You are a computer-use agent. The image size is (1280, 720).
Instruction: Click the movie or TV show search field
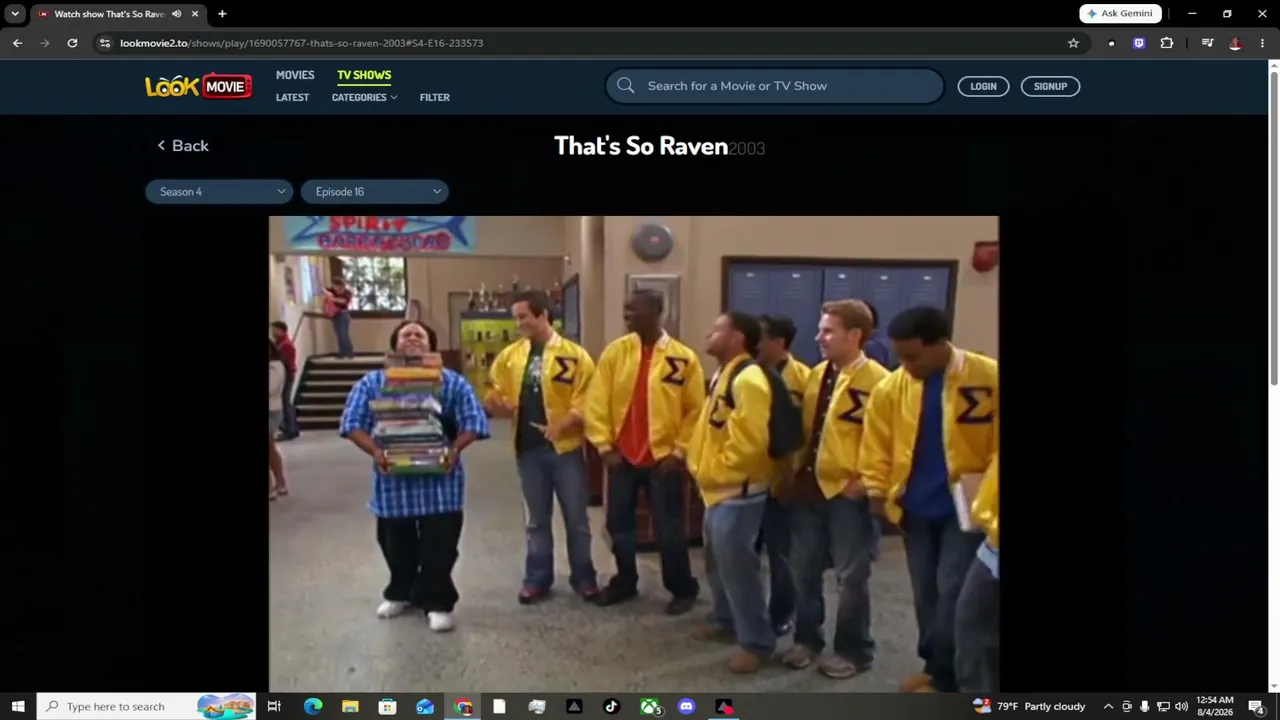click(774, 86)
